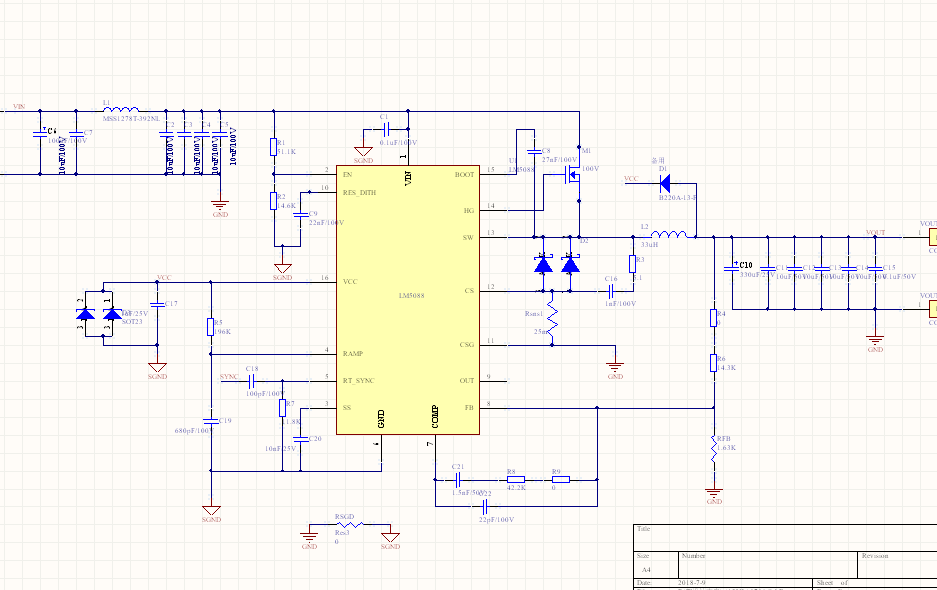Image resolution: width=937 pixels, height=590 pixels.
Task: Click the VCC label beside D1
Action: [x=631, y=179]
